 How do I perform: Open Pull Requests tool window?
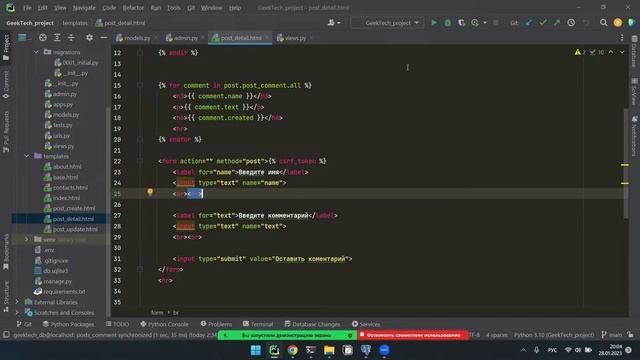6,131
